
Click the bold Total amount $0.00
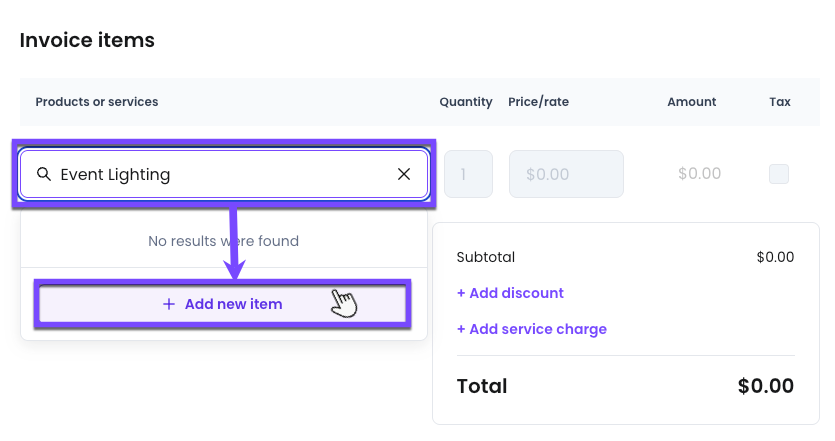click(x=765, y=386)
